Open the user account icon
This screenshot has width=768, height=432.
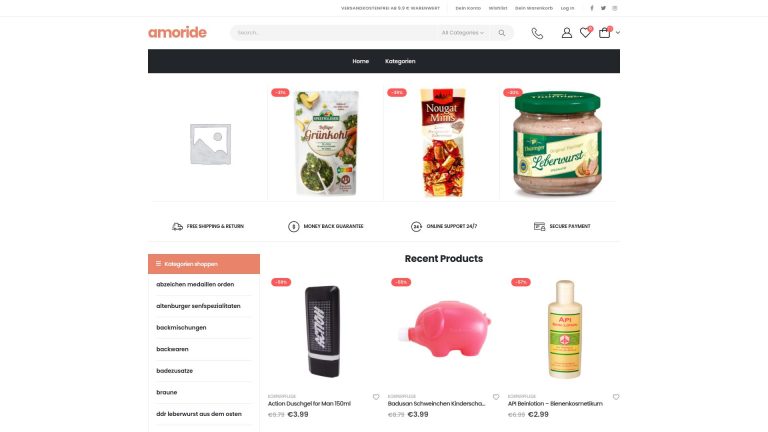(x=567, y=33)
